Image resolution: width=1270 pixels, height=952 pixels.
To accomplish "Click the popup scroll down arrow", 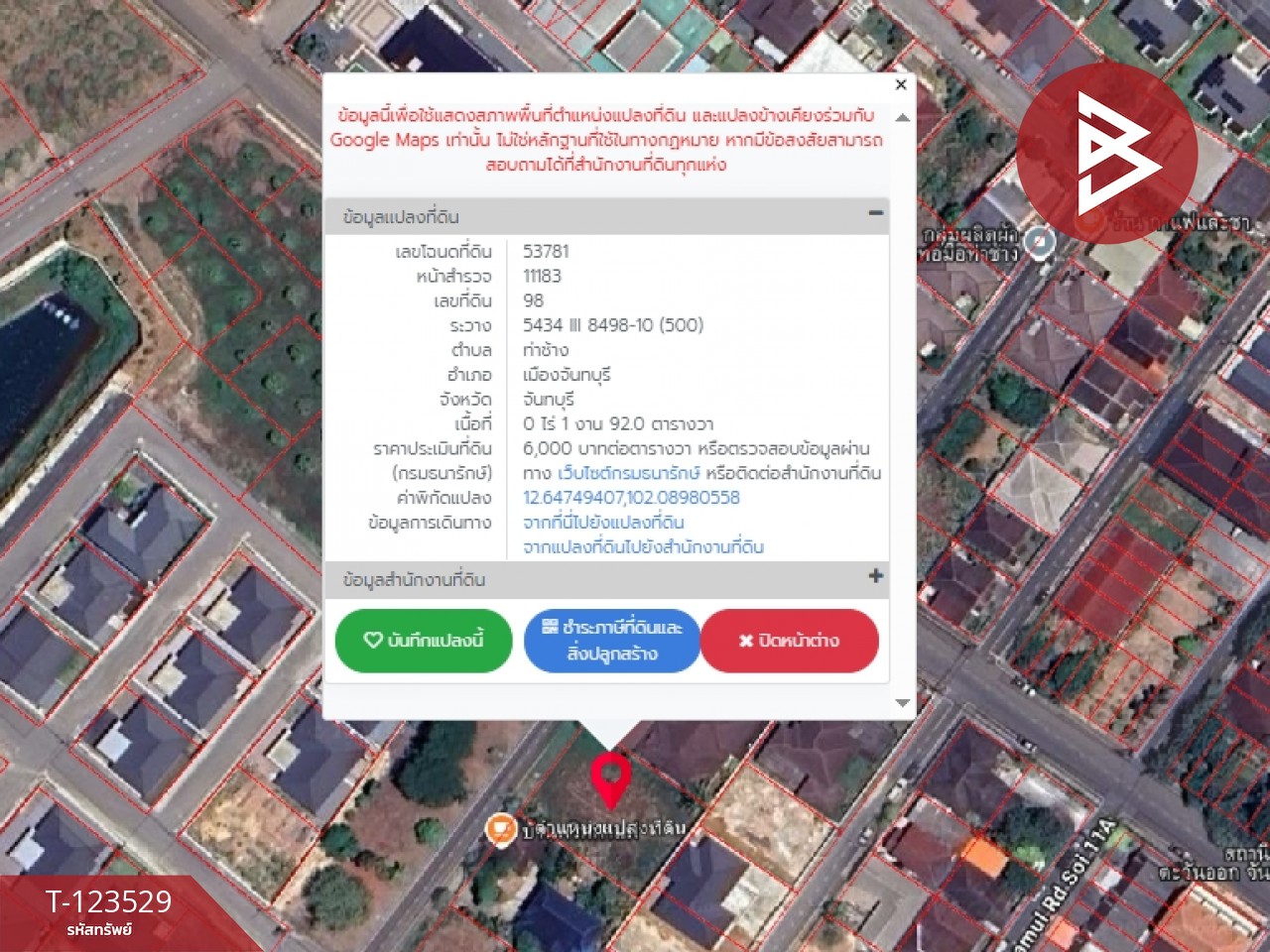I will 902,703.
